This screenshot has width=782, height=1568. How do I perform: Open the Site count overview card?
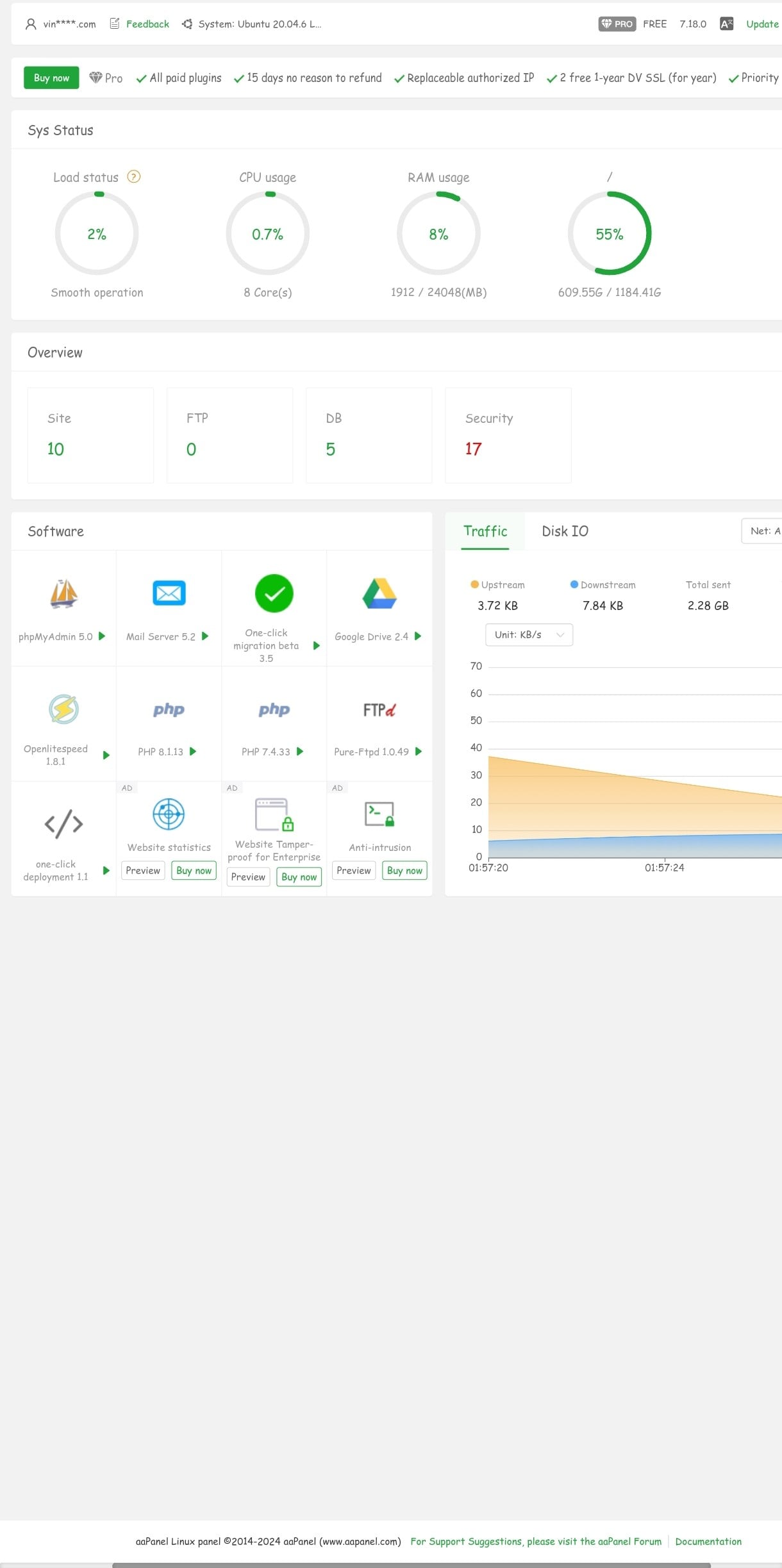click(x=90, y=435)
